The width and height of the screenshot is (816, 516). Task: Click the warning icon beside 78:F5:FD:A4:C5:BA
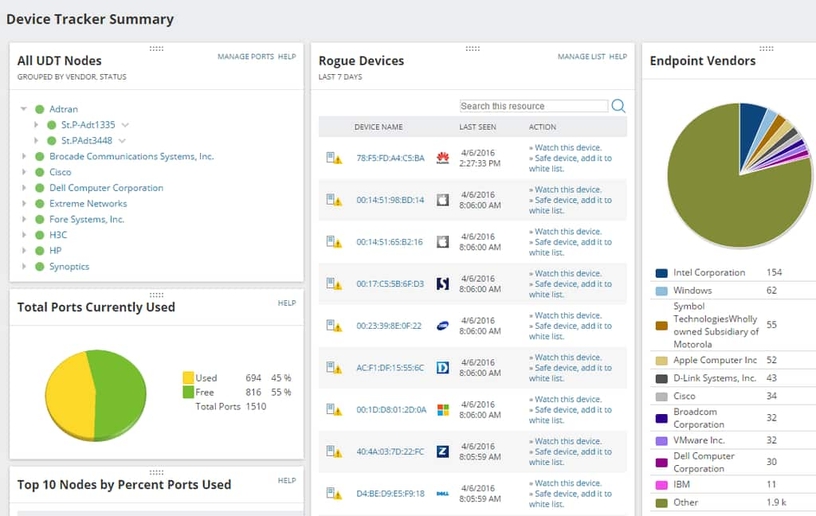pos(333,158)
